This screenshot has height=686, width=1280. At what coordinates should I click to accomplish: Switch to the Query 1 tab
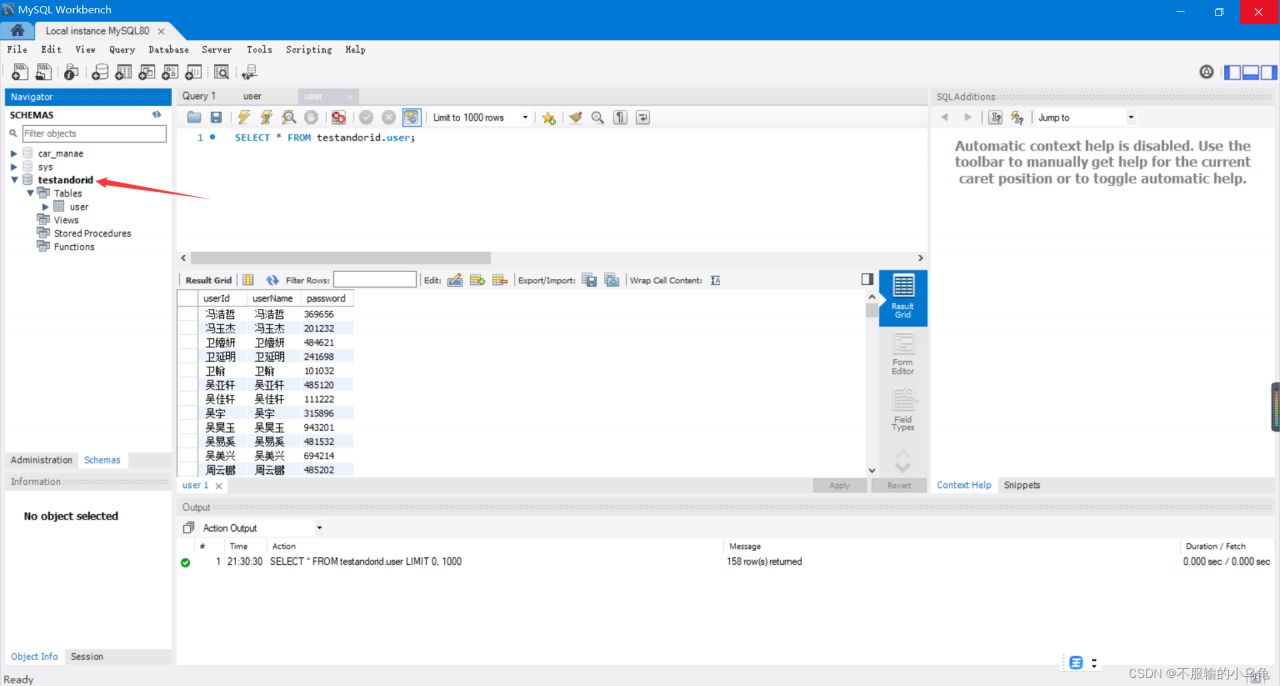199,96
